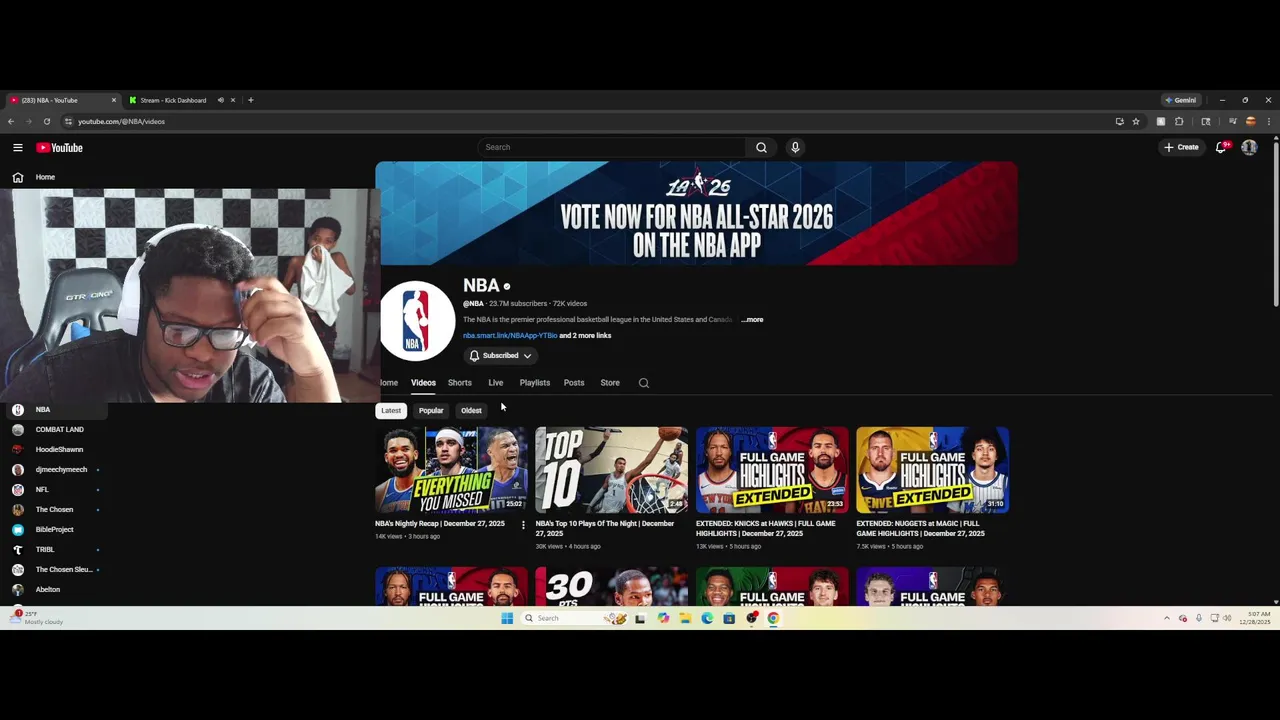Click the Create button
This screenshot has height=720, width=1280.
click(x=1181, y=147)
